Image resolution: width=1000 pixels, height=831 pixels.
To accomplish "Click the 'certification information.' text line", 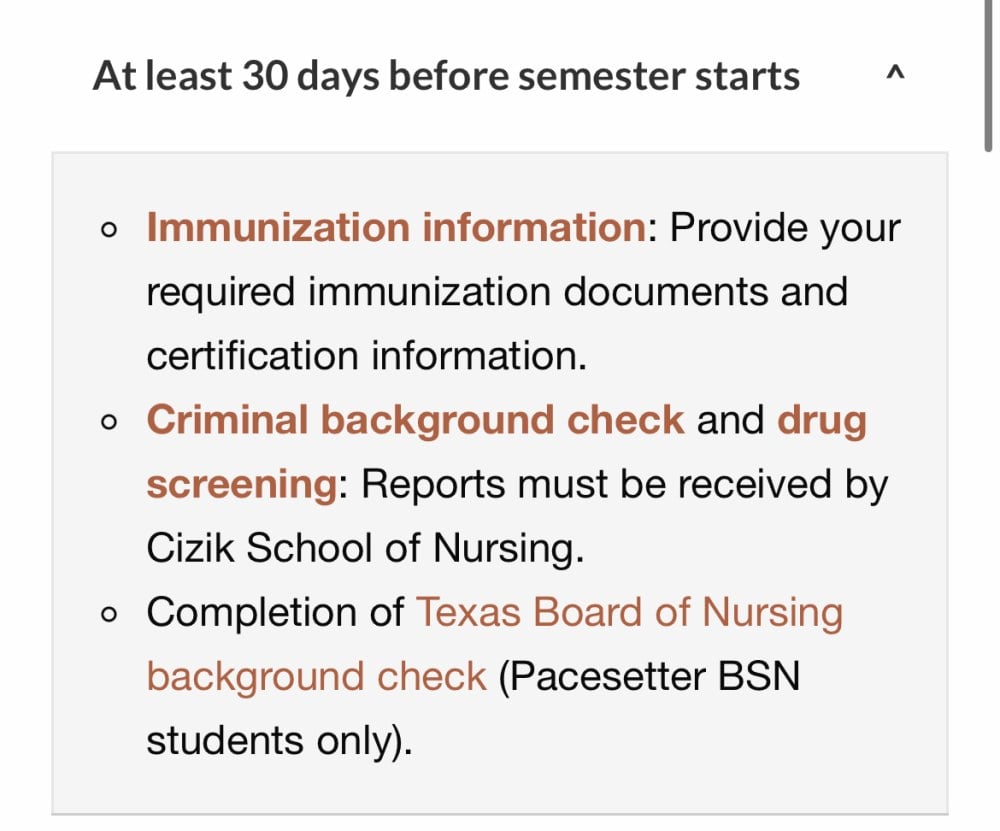I will click(366, 355).
